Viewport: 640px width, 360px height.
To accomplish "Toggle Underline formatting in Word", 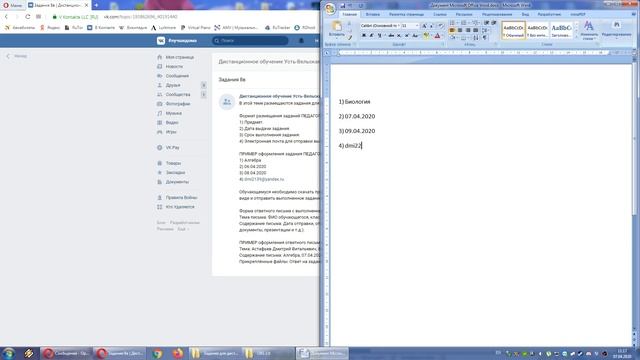I will (379, 36).
